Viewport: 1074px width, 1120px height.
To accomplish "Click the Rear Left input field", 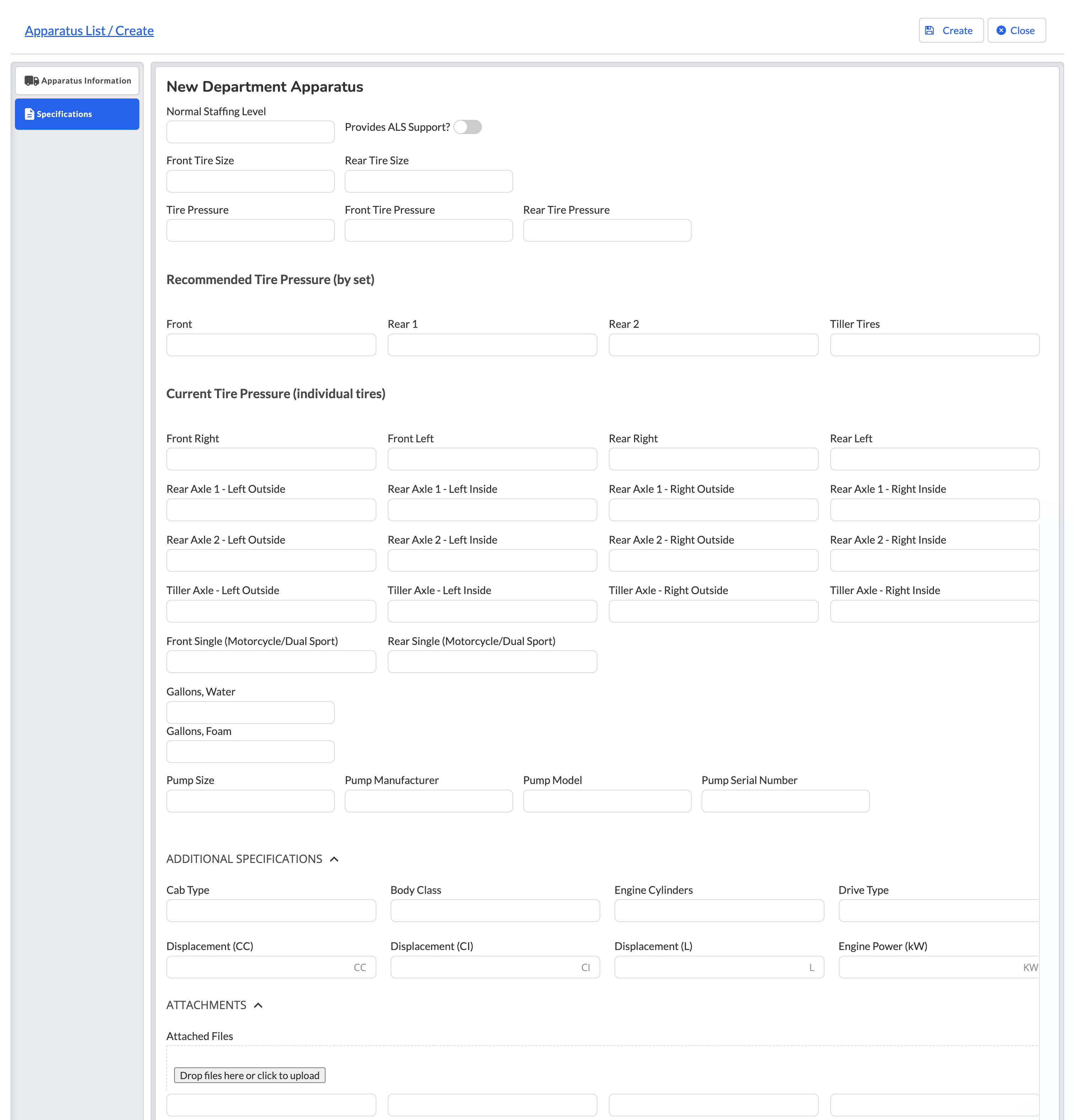I will [x=934, y=459].
